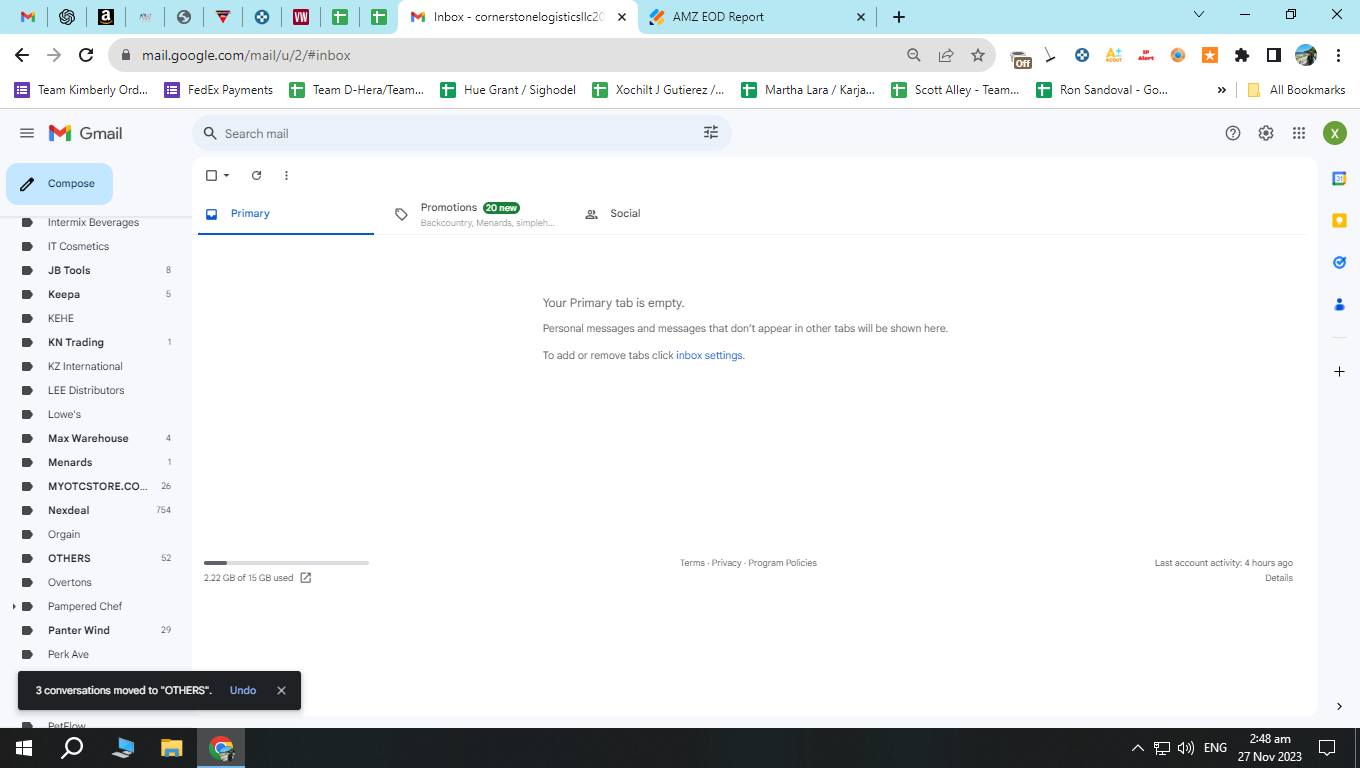Open File Explorer on the taskbar

[172, 748]
